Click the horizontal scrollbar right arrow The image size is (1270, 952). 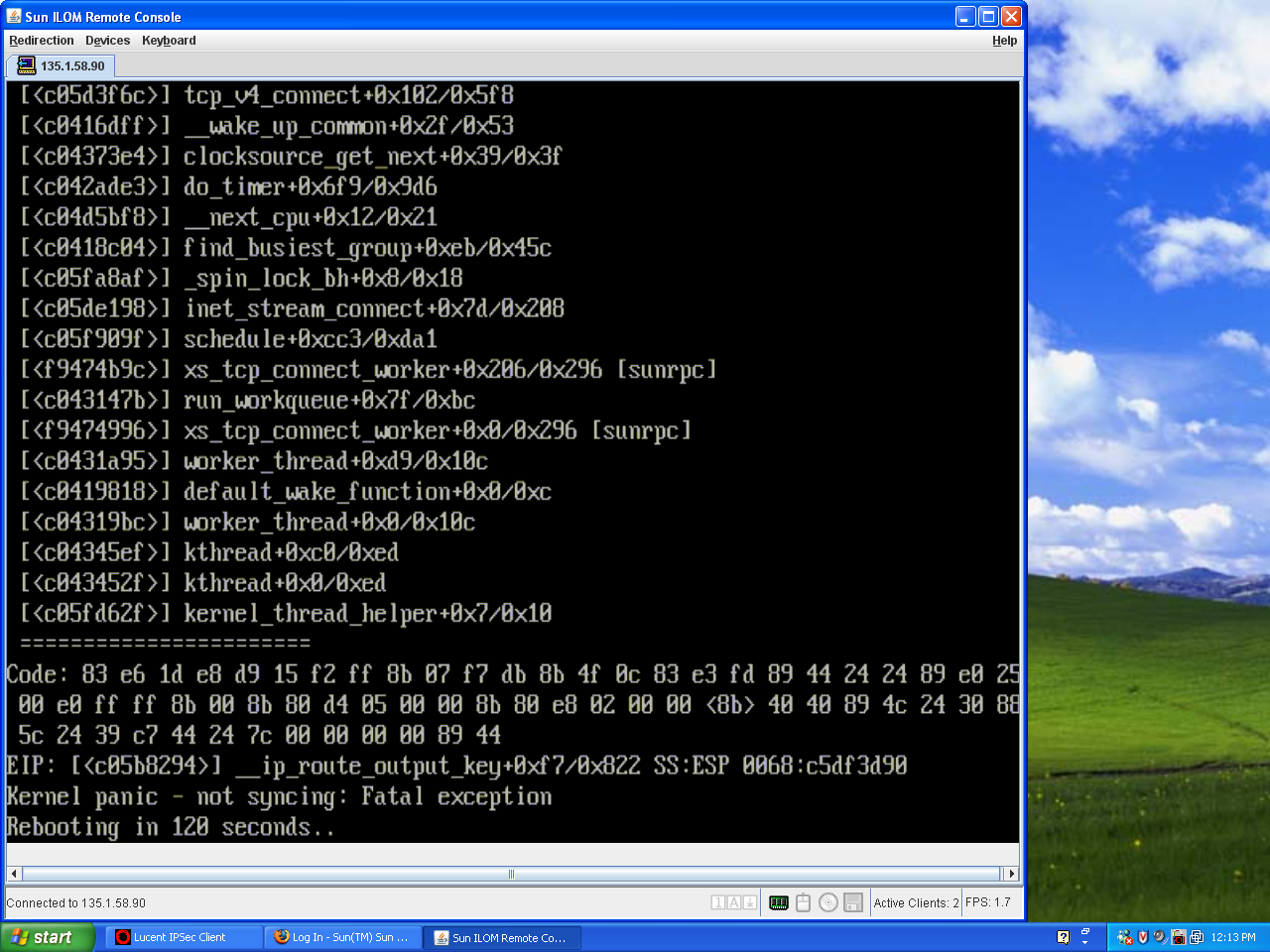click(1011, 874)
